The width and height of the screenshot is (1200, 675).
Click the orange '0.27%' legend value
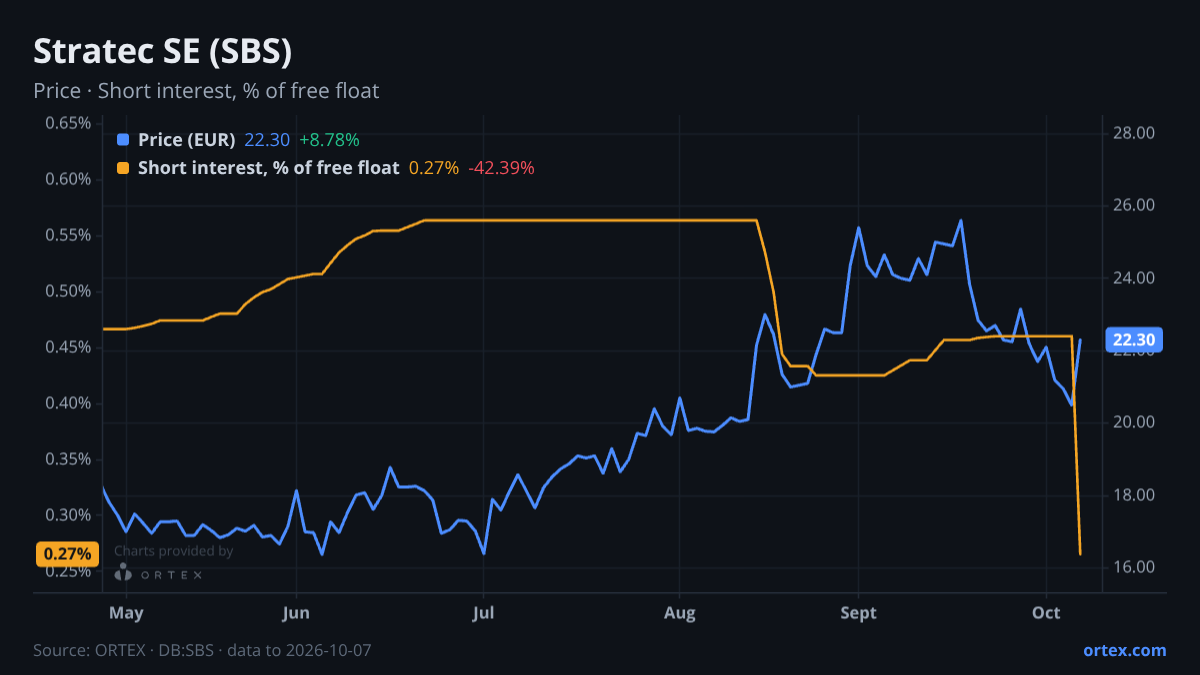pyautogui.click(x=434, y=168)
